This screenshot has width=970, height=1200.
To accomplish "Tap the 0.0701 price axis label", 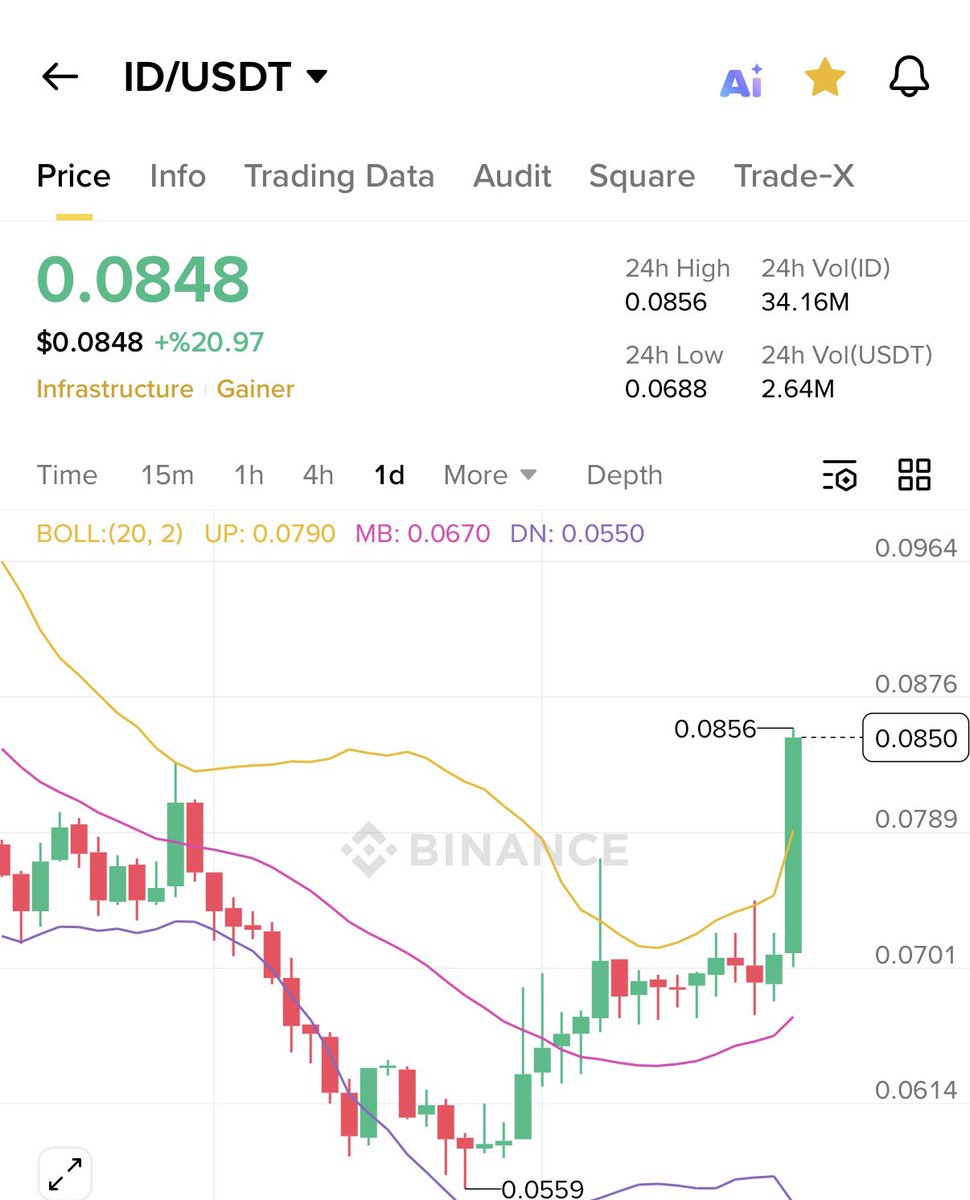I will [x=916, y=955].
